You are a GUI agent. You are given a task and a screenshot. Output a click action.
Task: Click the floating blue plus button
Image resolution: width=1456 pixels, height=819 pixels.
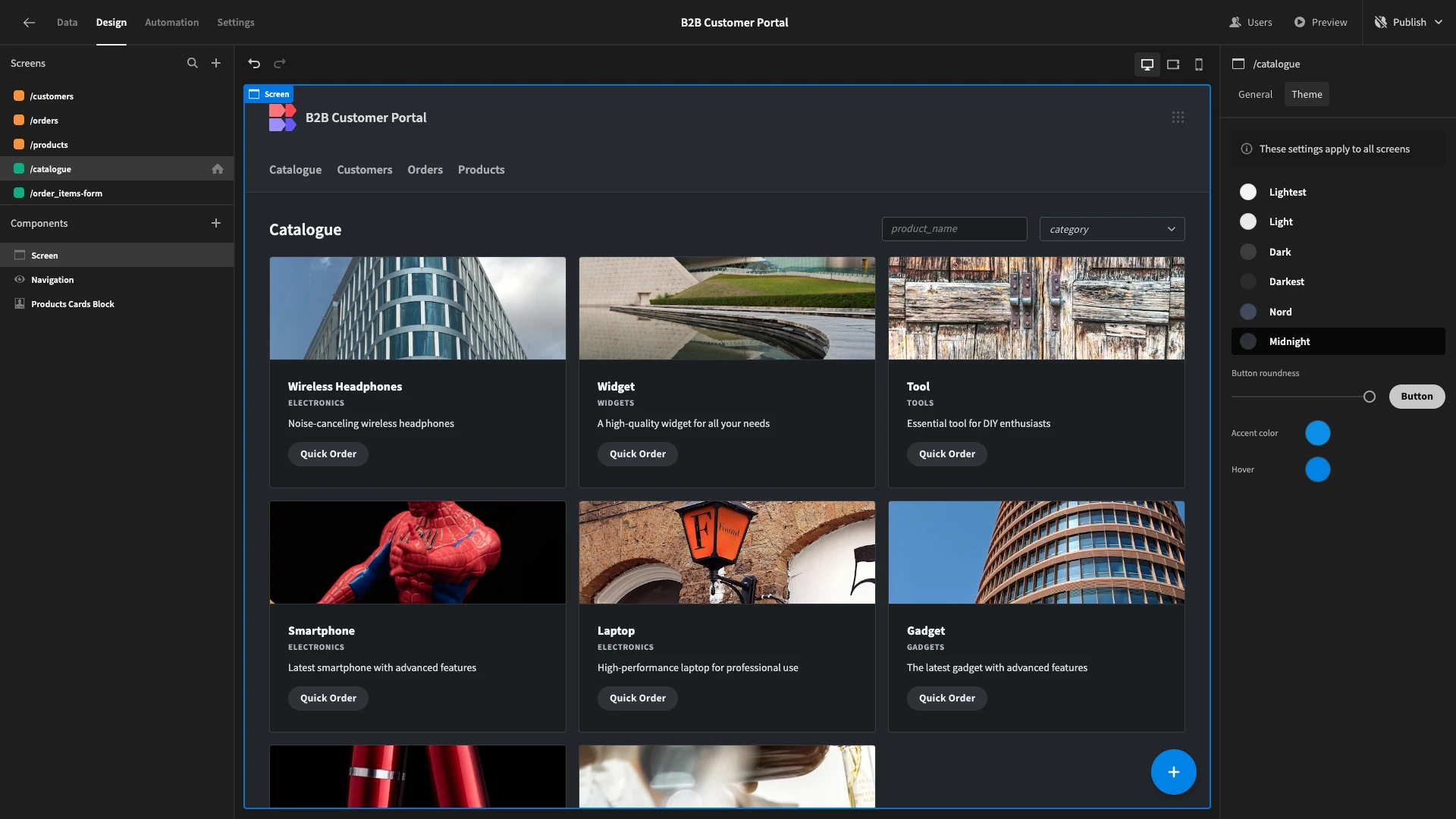(x=1173, y=772)
